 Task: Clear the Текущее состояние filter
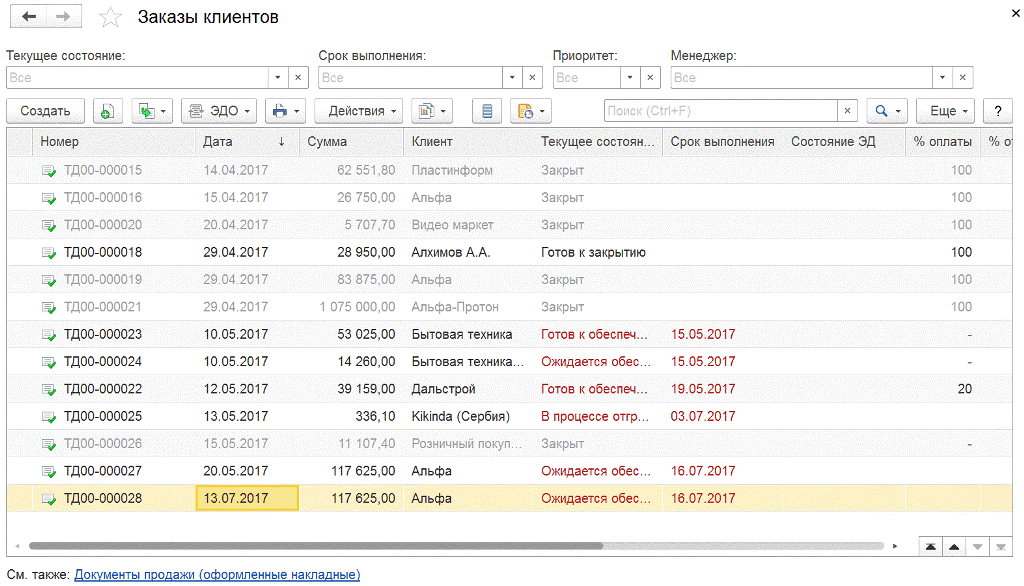coord(298,77)
